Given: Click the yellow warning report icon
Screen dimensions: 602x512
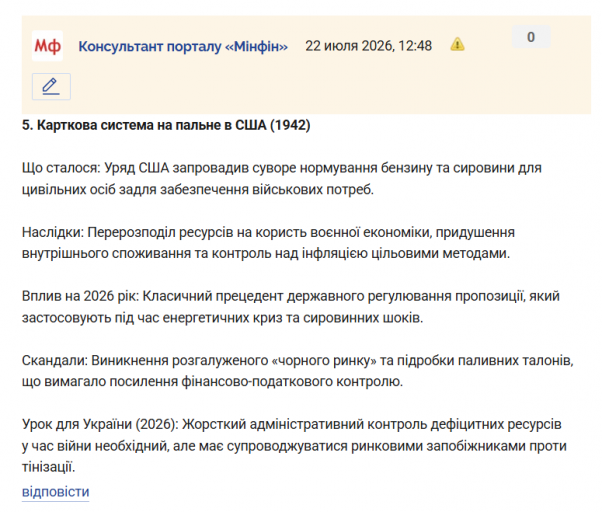Looking at the screenshot, I should pos(457,44).
